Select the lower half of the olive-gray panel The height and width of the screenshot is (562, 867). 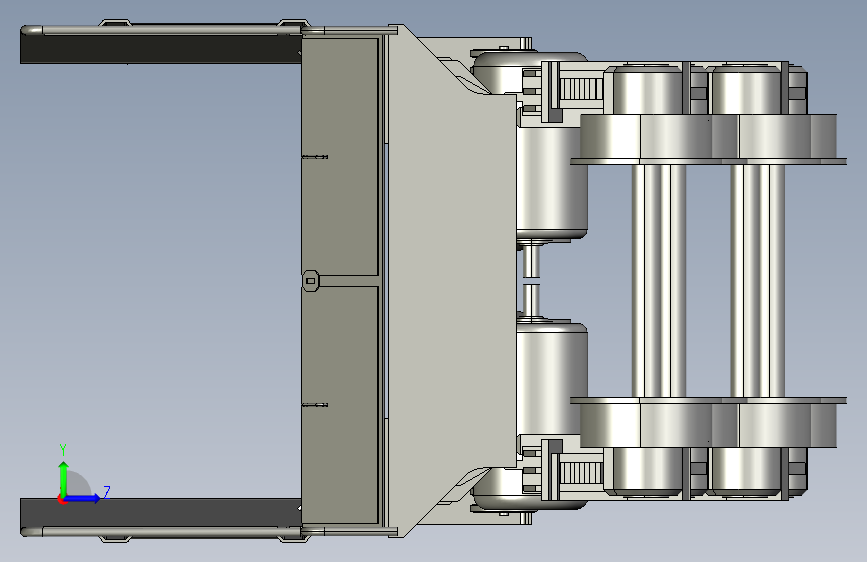pos(340,405)
